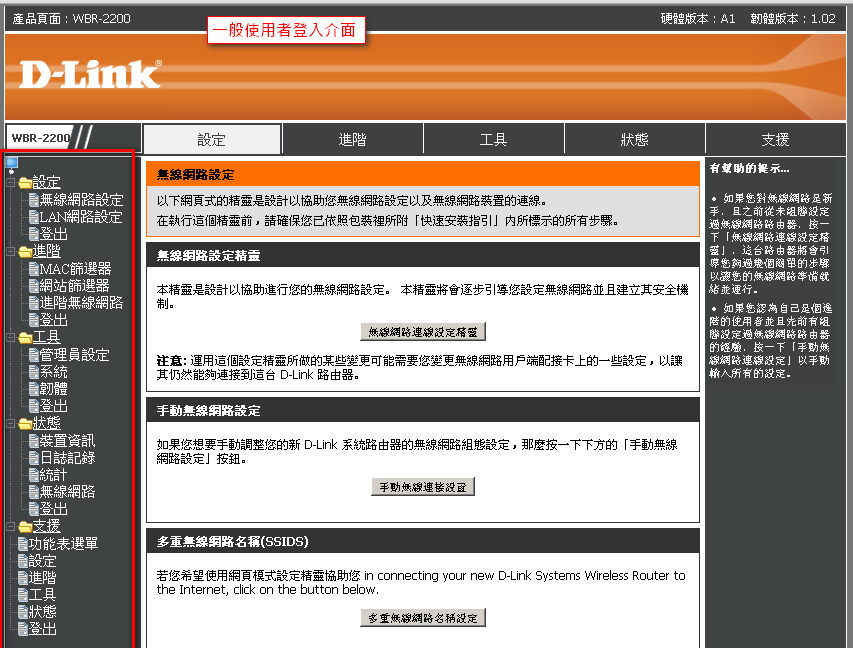This screenshot has width=853, height=648.
Task: Click page icon beside 功能表選單
Action: [x=23, y=544]
